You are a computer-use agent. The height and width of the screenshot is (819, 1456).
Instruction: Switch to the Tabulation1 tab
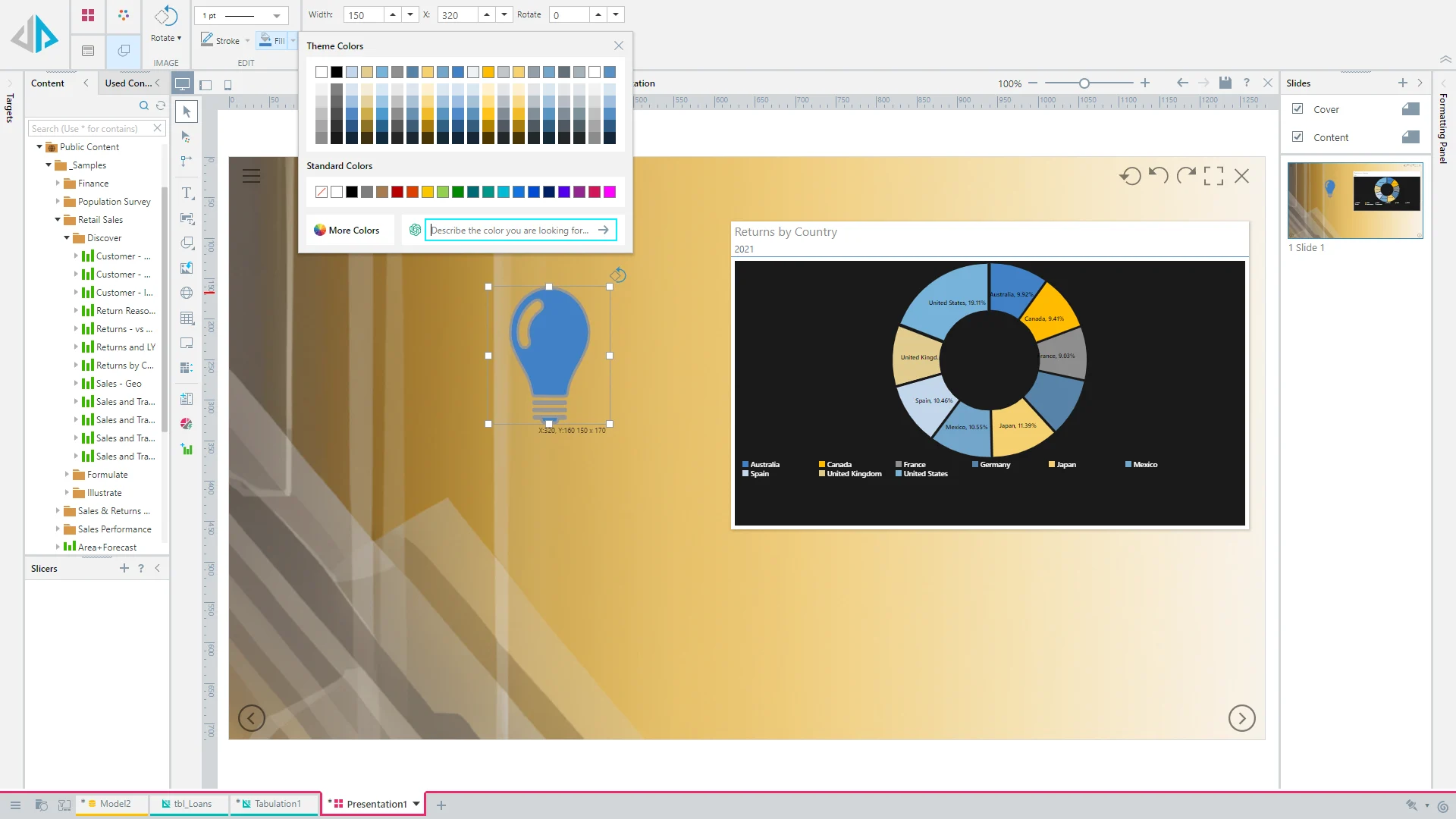pyautogui.click(x=277, y=804)
